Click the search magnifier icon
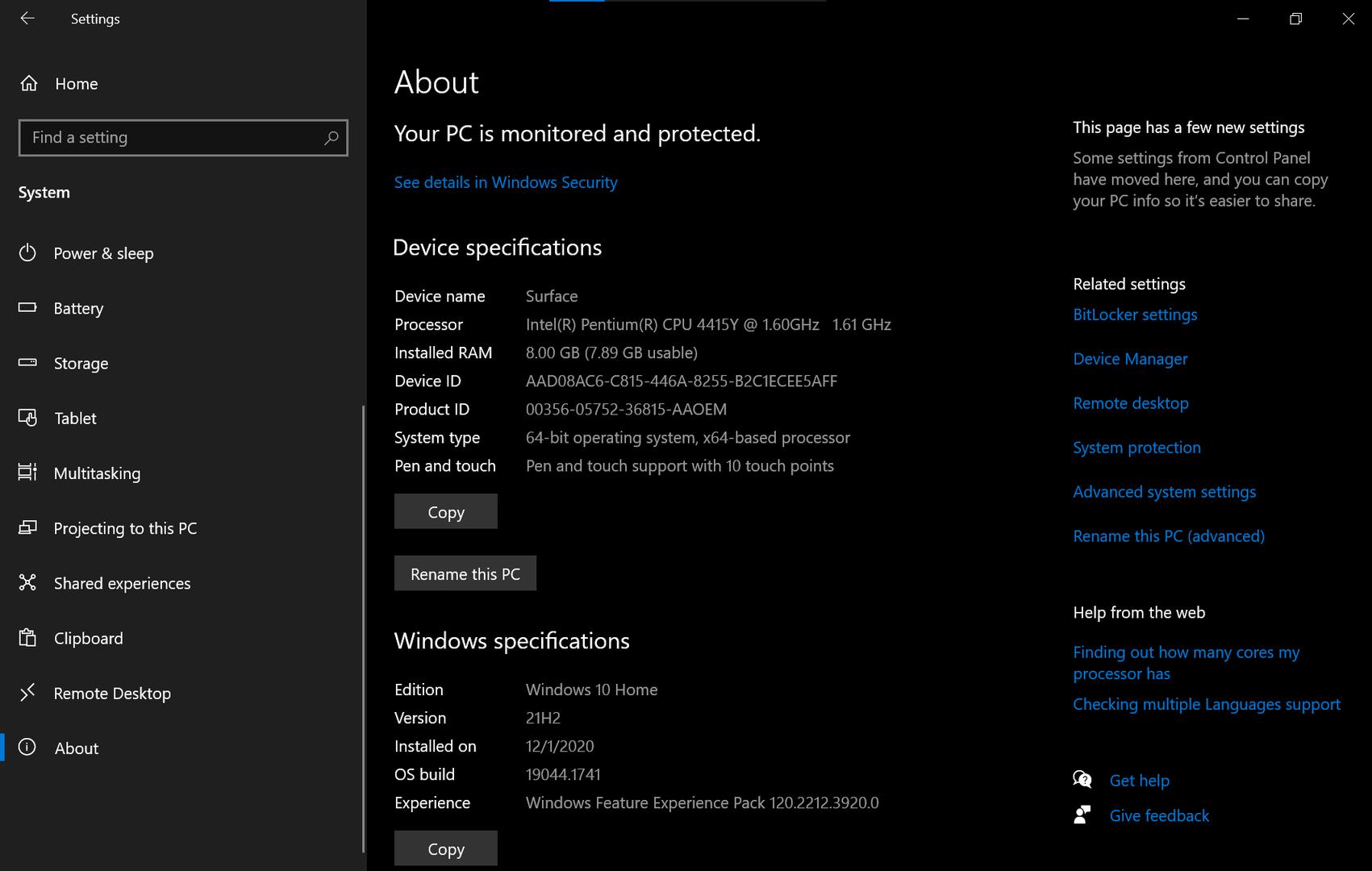 (331, 138)
